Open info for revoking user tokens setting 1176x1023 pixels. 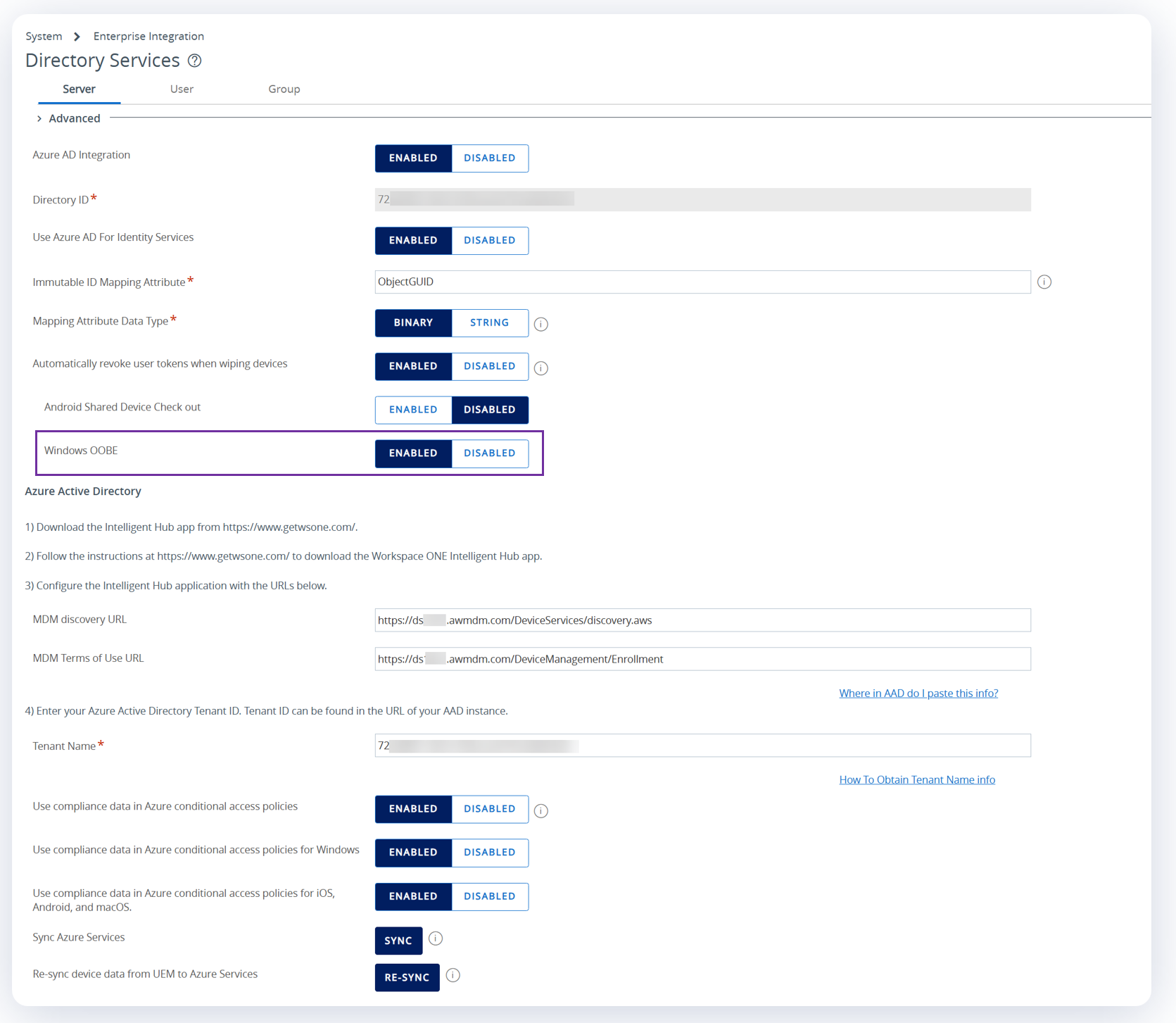[x=540, y=368]
